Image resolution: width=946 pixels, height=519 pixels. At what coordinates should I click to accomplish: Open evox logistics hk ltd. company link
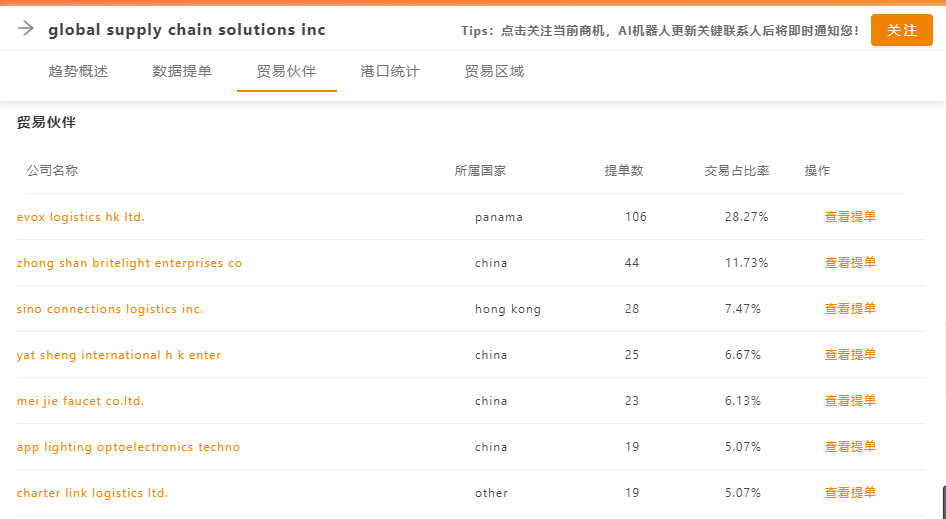tap(81, 217)
